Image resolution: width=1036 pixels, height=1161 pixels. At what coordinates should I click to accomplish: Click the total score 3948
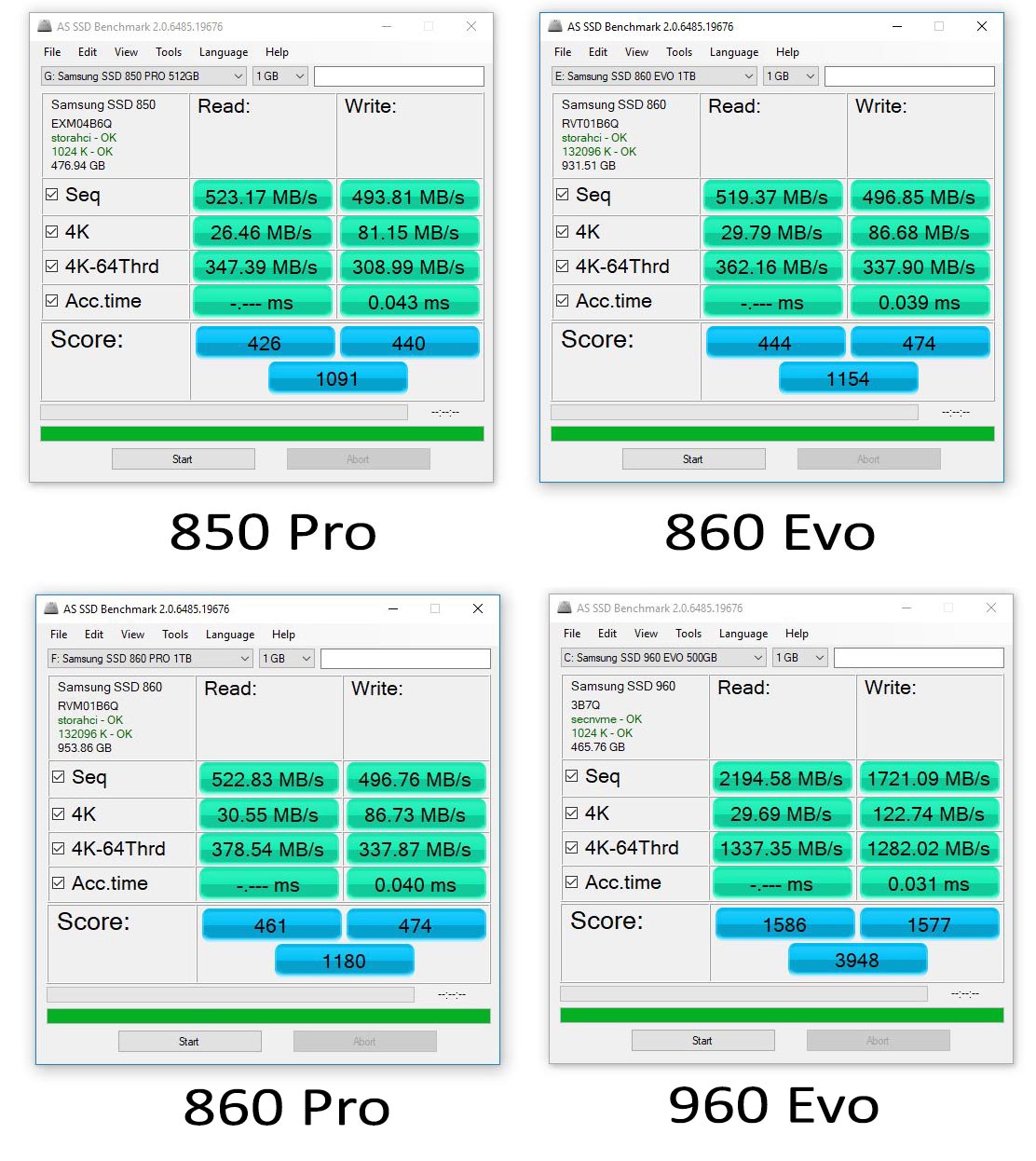(857, 960)
